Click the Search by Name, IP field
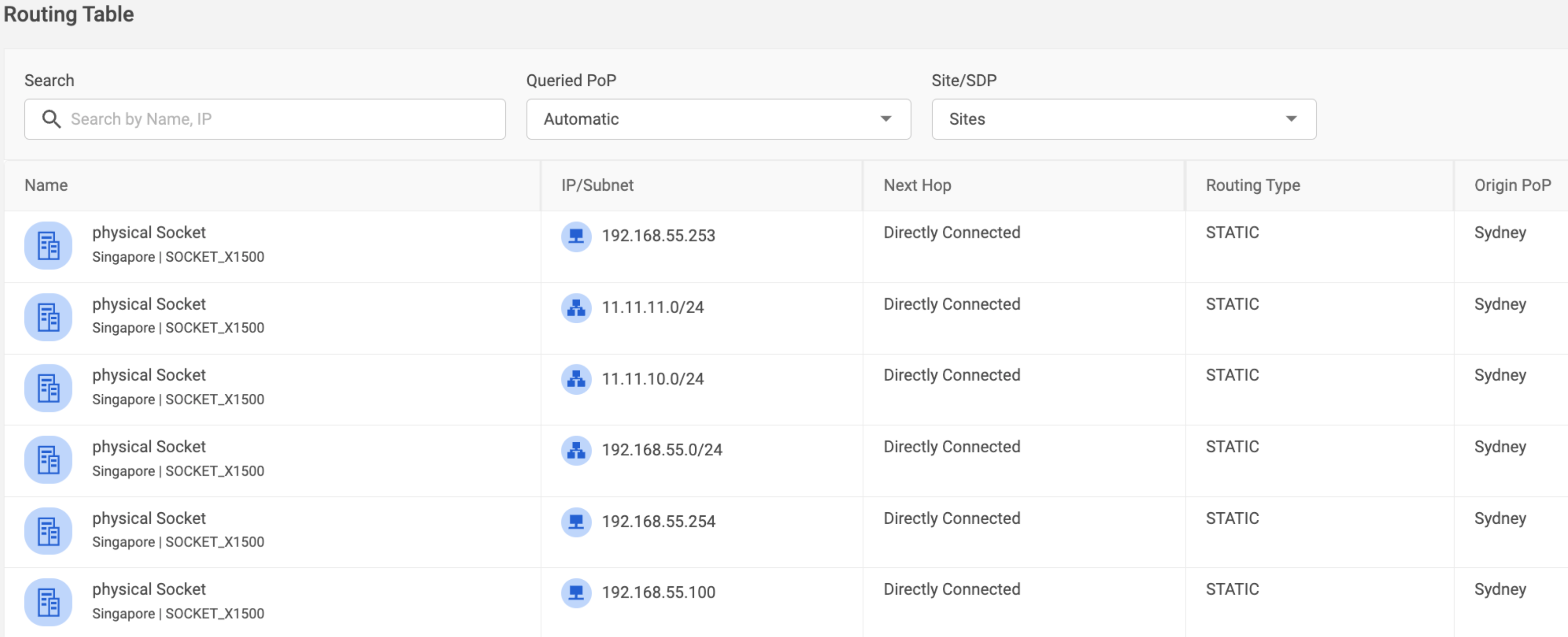Image resolution: width=1568 pixels, height=637 pixels. (265, 119)
